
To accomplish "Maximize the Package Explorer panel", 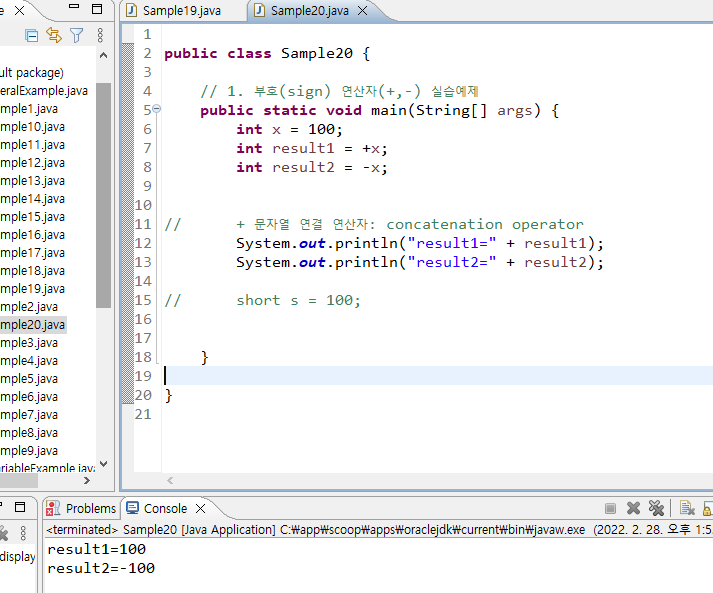I will point(97,9).
